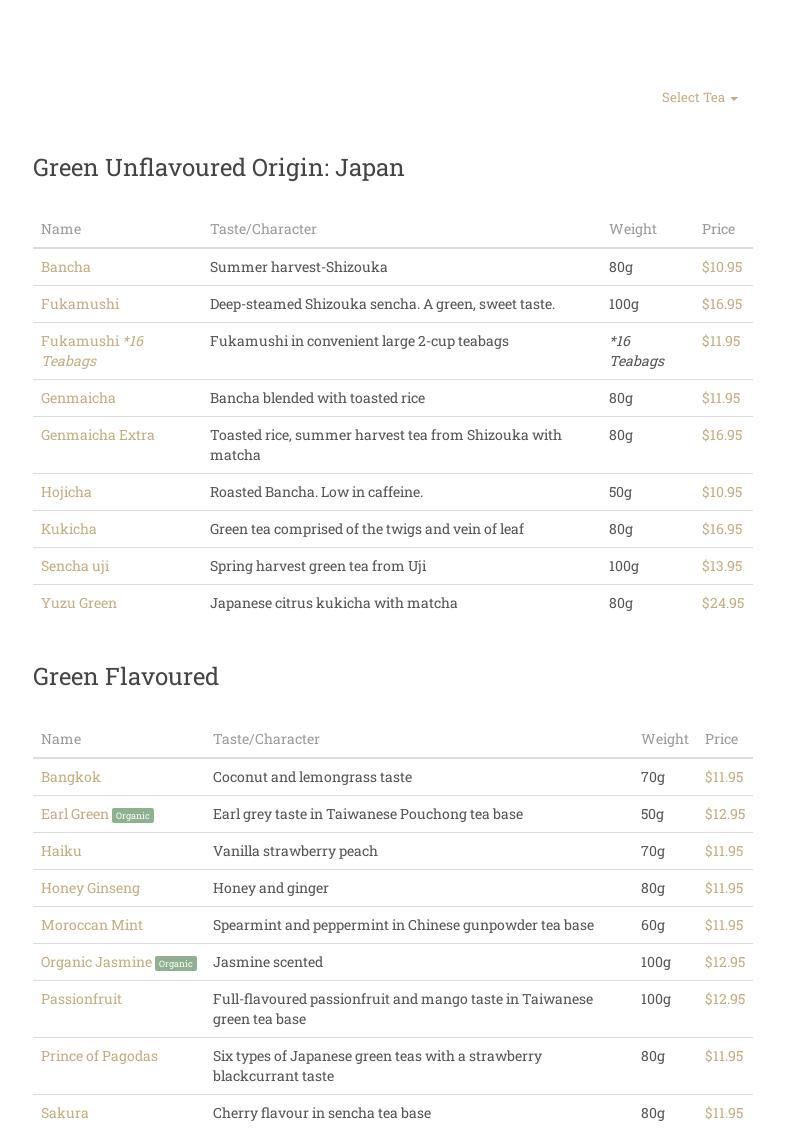Open the Moroccan Mint tea page
The height and width of the screenshot is (1138, 785).
click(92, 925)
